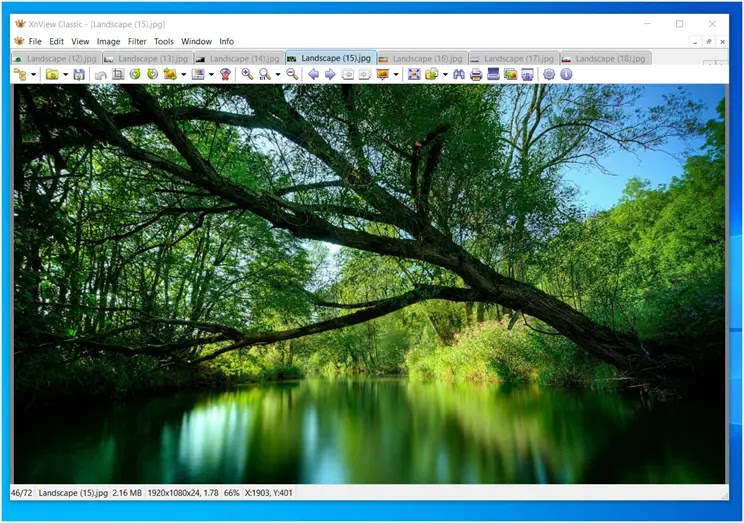The height and width of the screenshot is (523, 744).
Task: Click the Save As floppy disk icon
Action: coord(79,75)
